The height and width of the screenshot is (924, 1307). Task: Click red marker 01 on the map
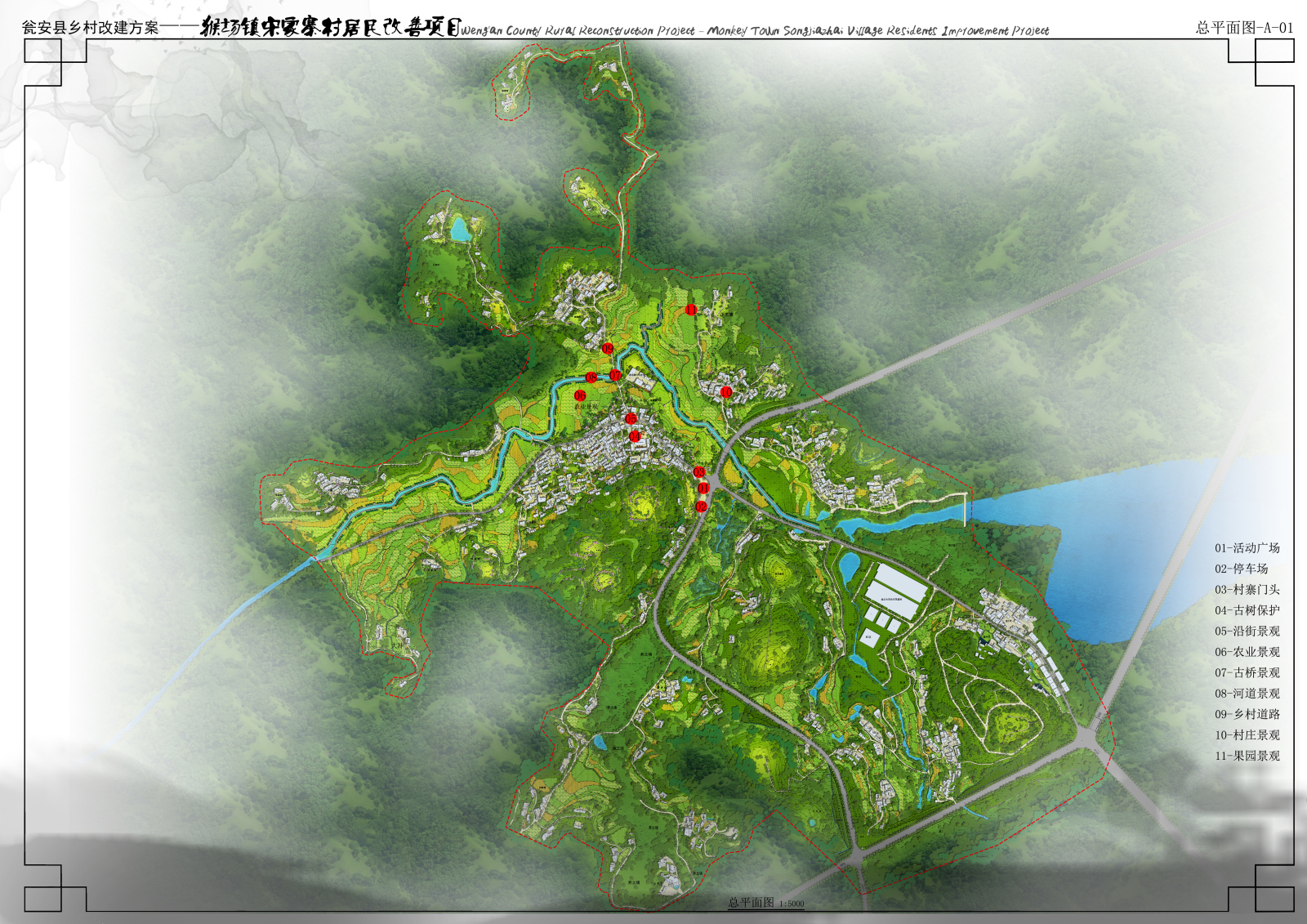click(x=703, y=488)
